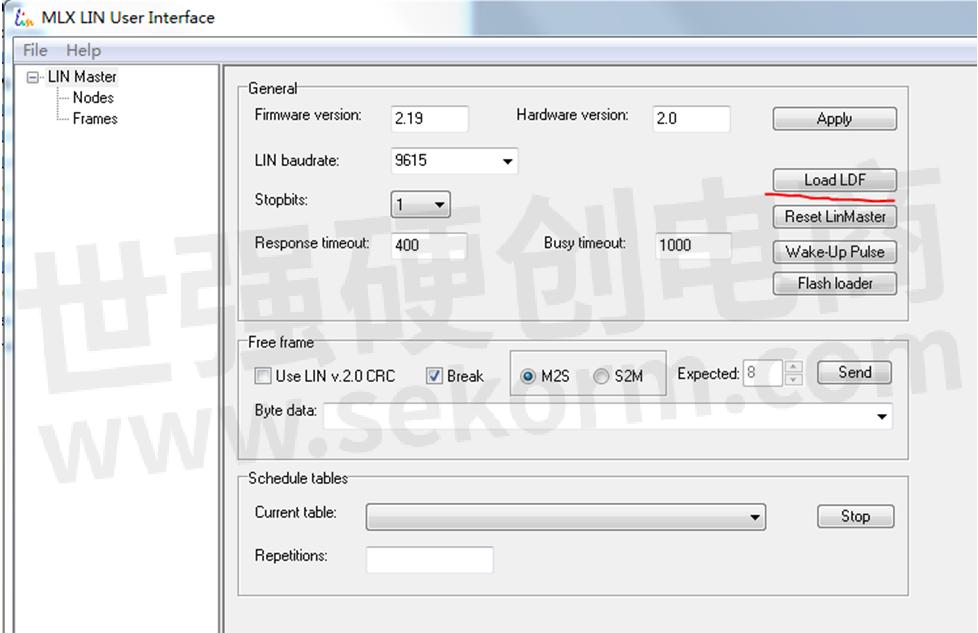Enable the Use LIN v.2.0 CRC checkbox
Viewport: 978px width, 633px height.
pyautogui.click(x=265, y=375)
